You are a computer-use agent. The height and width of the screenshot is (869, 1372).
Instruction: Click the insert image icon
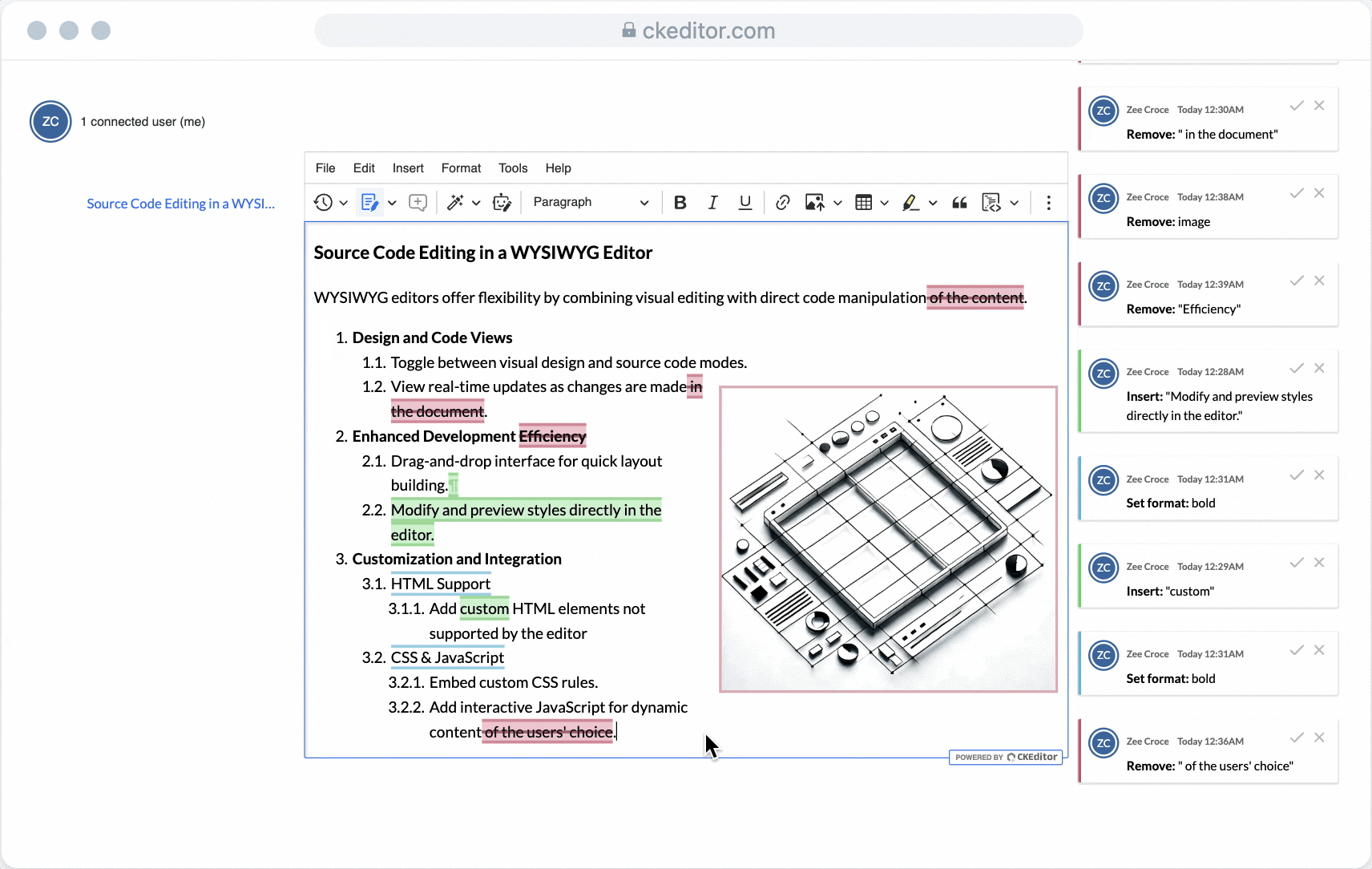point(814,203)
